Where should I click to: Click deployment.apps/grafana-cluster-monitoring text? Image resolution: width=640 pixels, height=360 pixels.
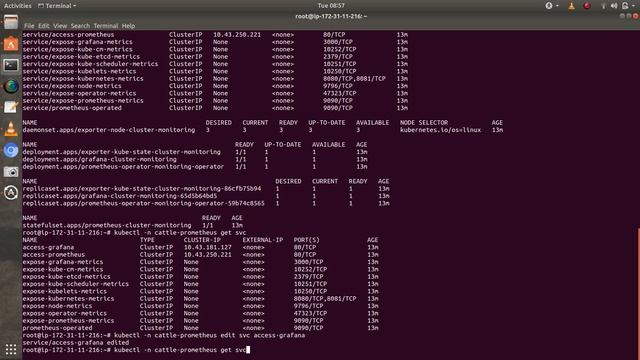point(100,160)
